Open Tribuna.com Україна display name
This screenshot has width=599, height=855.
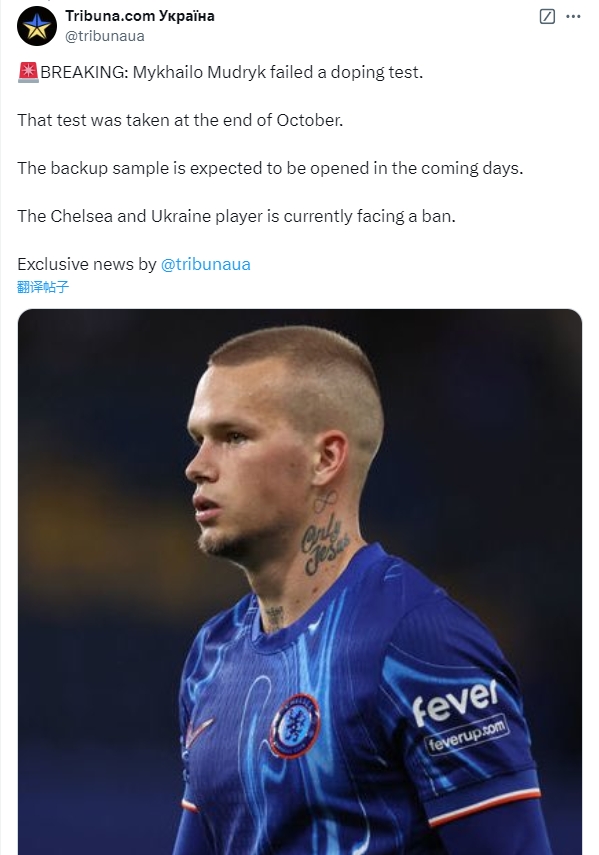tap(140, 16)
